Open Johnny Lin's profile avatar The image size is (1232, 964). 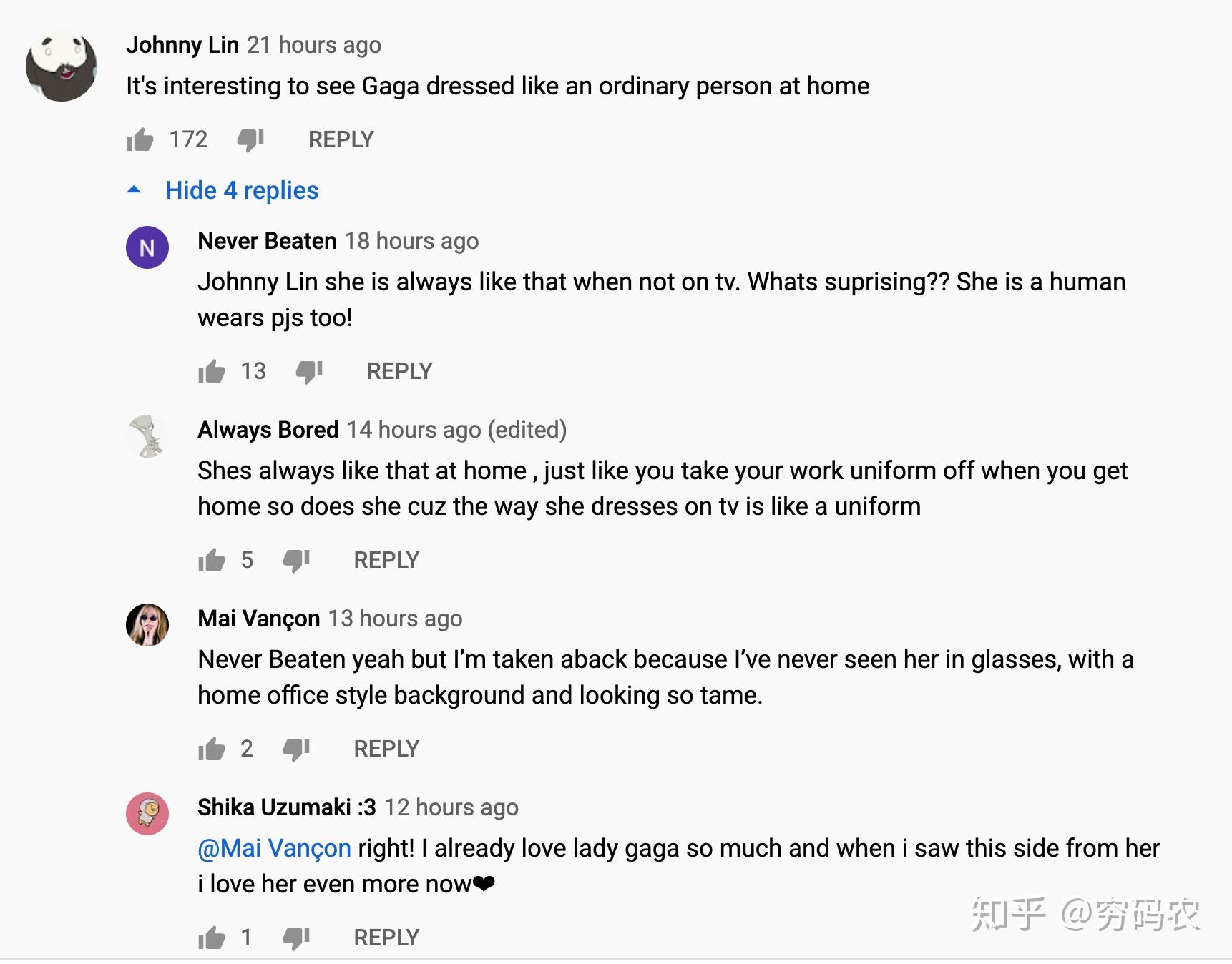tap(62, 66)
